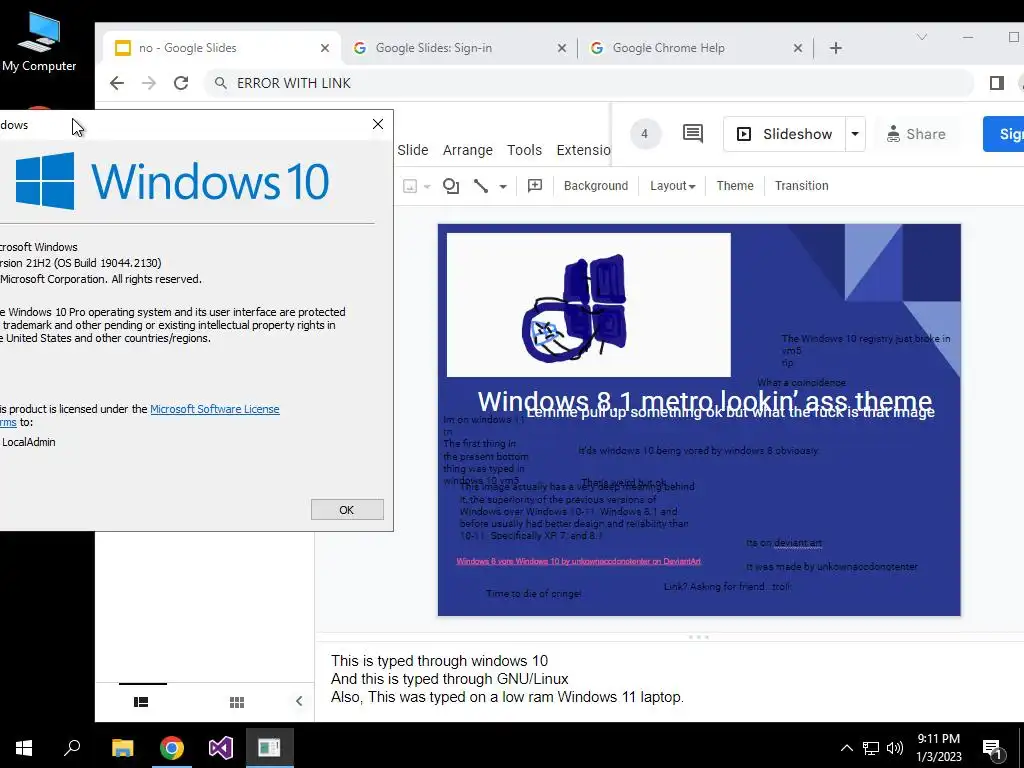
Task: Click speaker note 'This is typed through windows 10'
Action: 439,661
